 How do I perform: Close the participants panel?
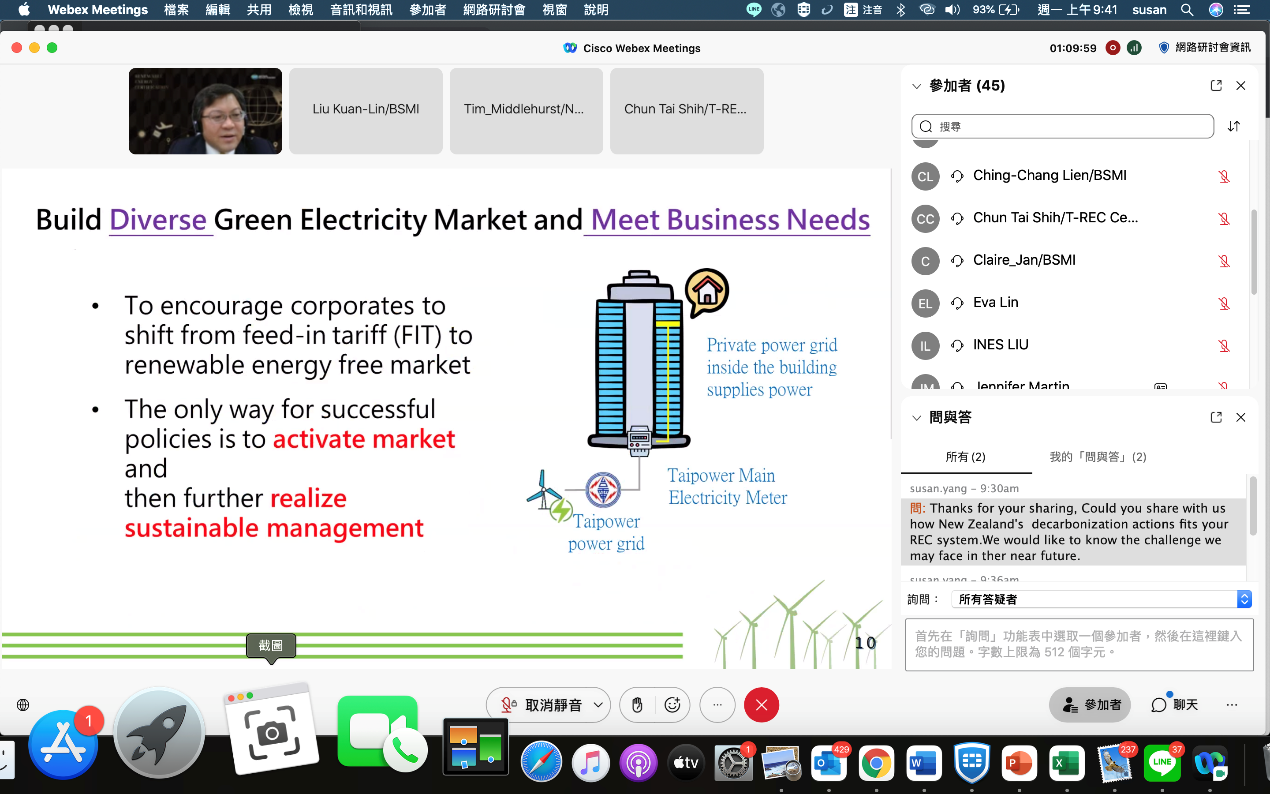tap(1241, 86)
